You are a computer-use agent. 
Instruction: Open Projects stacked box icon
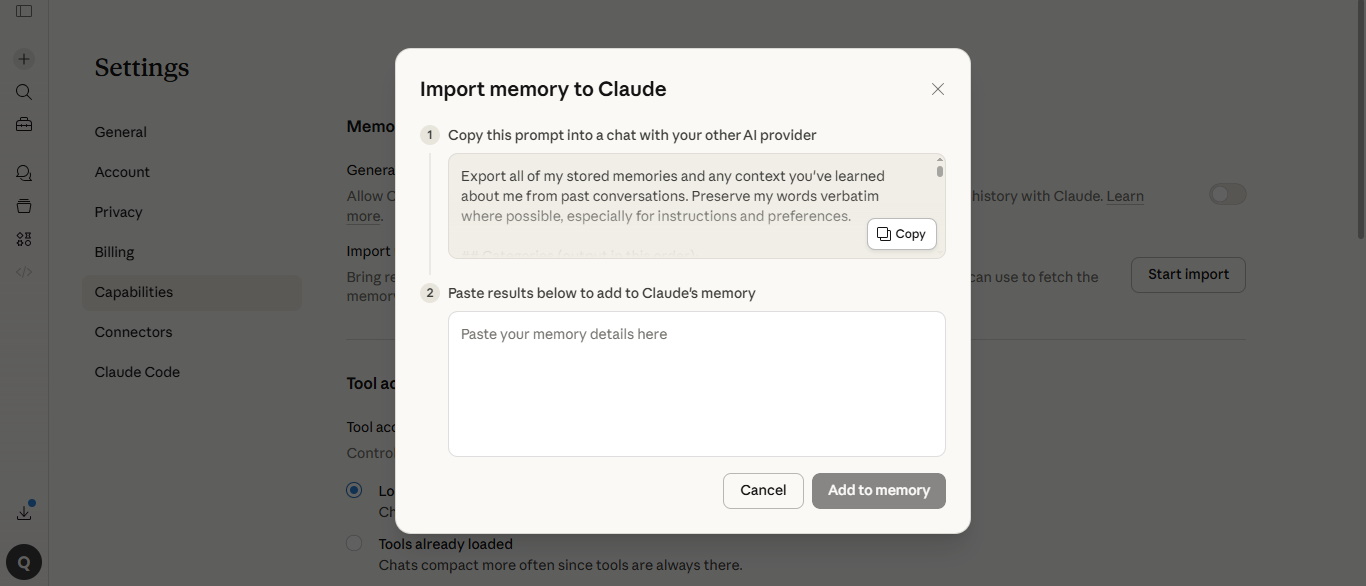(24, 206)
